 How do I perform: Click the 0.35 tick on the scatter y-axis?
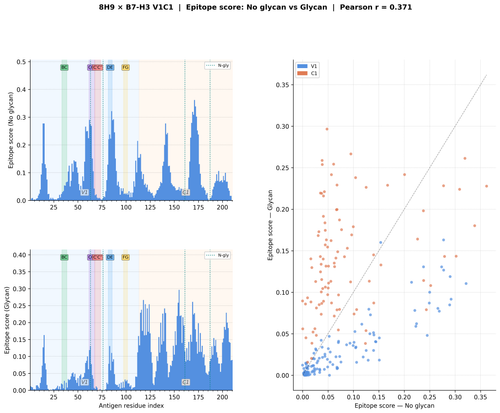282,85
